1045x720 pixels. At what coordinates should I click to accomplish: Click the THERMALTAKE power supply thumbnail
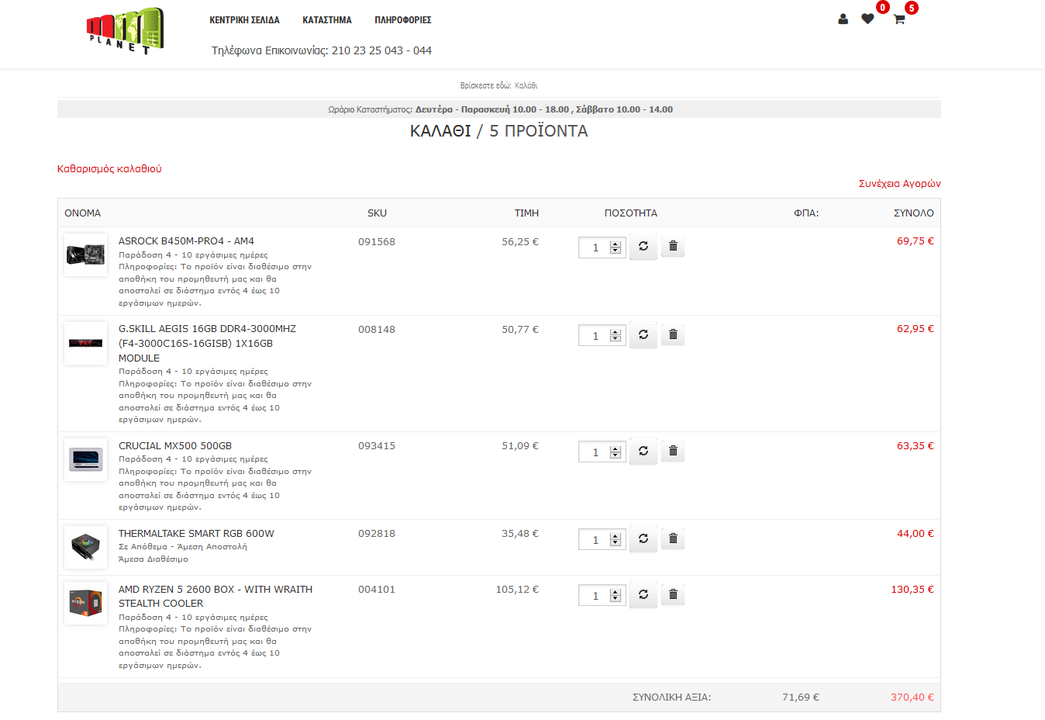click(85, 547)
